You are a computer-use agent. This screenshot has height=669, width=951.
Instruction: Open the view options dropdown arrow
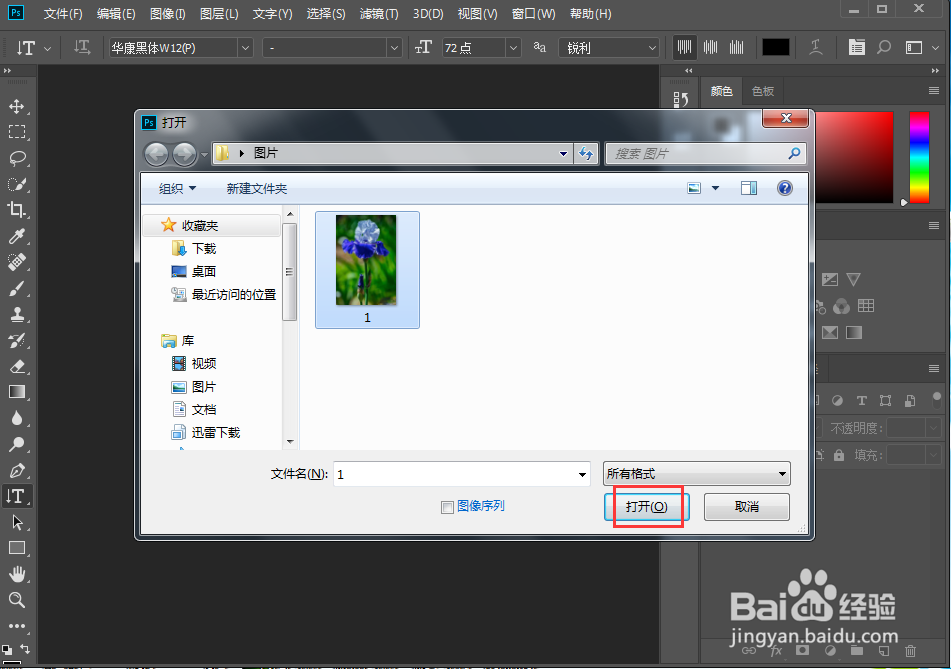[x=715, y=188]
